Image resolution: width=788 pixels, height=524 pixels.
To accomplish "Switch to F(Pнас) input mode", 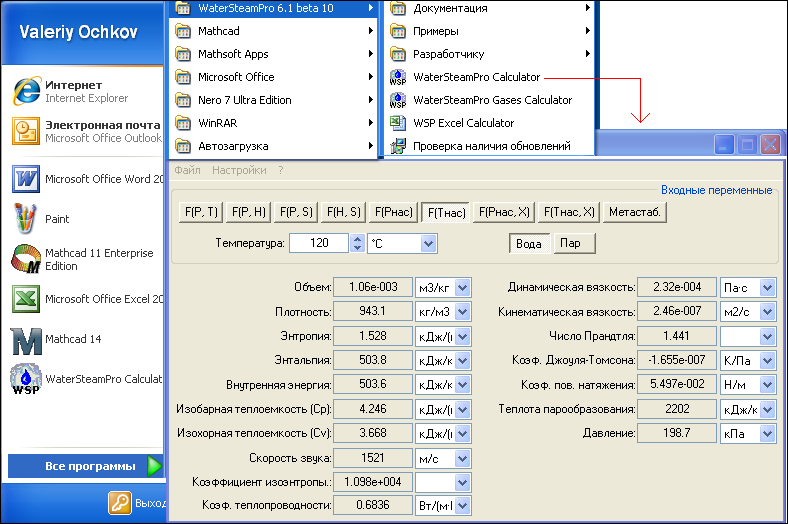I will (393, 212).
